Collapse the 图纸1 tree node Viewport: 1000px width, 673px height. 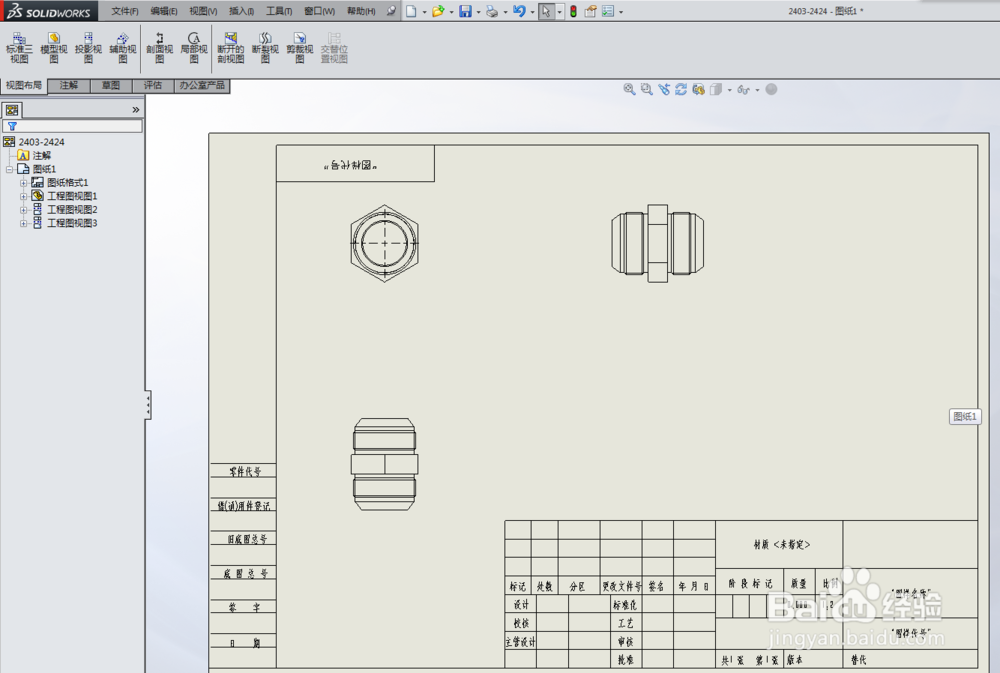(x=8, y=168)
